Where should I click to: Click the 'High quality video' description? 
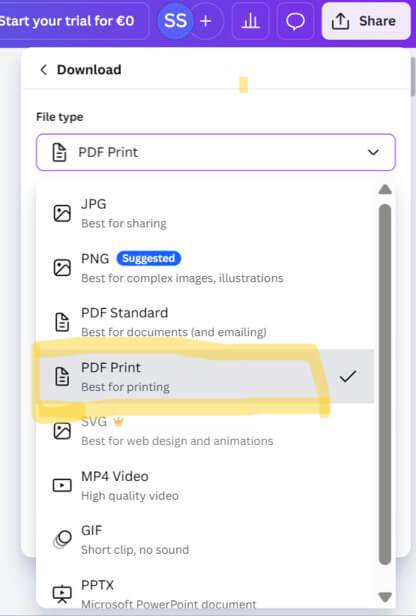130,496
